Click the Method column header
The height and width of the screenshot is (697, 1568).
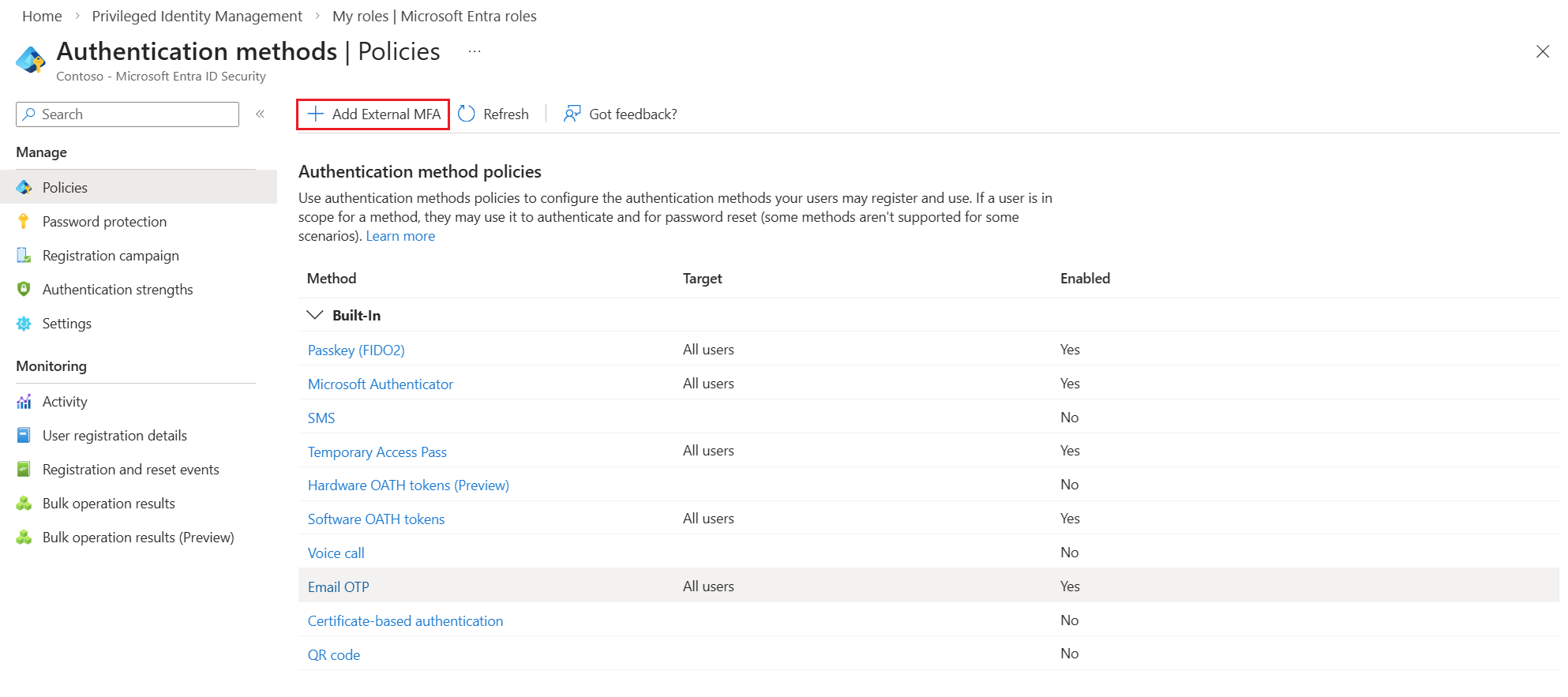(332, 278)
